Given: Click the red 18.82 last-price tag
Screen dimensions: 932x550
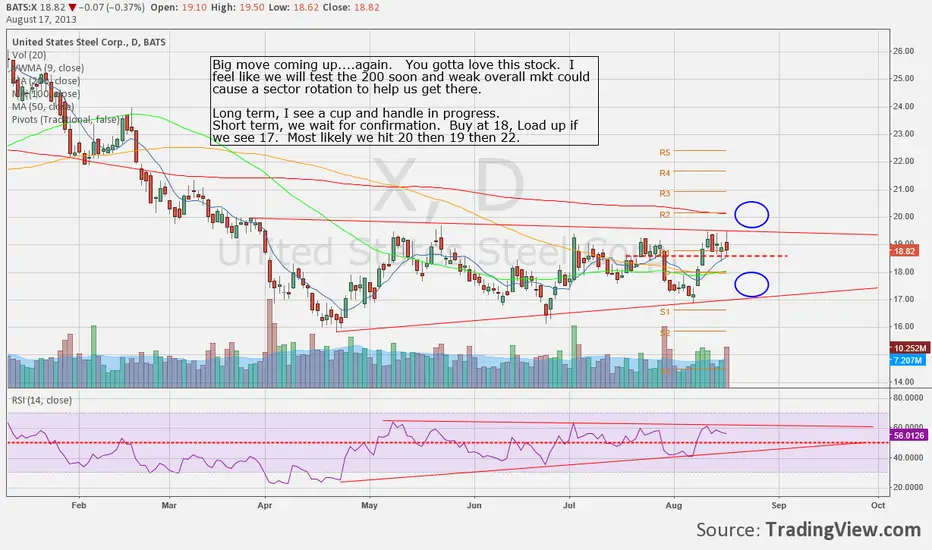Looking at the screenshot, I should point(904,252).
